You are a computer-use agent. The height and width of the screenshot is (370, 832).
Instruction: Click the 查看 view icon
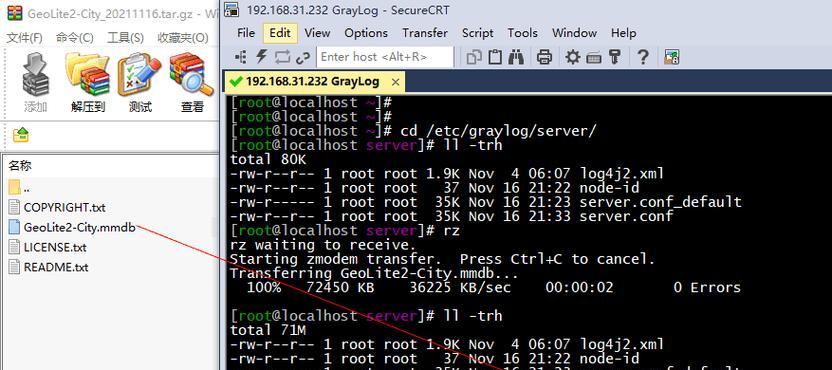click(192, 82)
